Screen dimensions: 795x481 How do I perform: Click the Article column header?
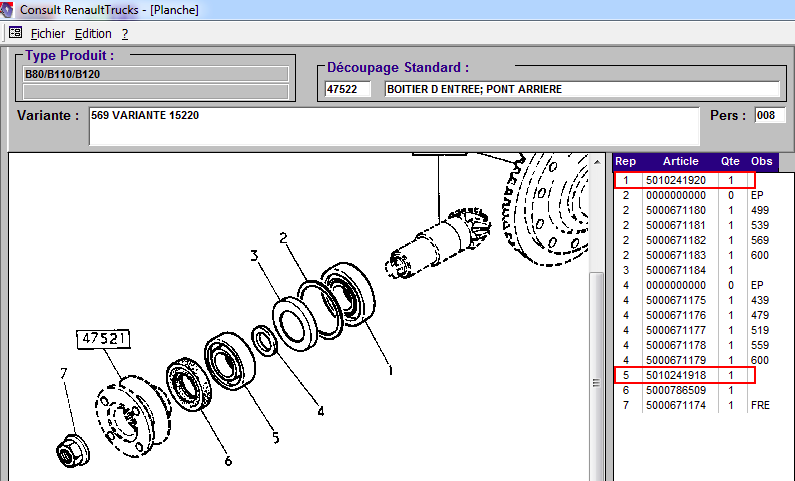click(680, 161)
